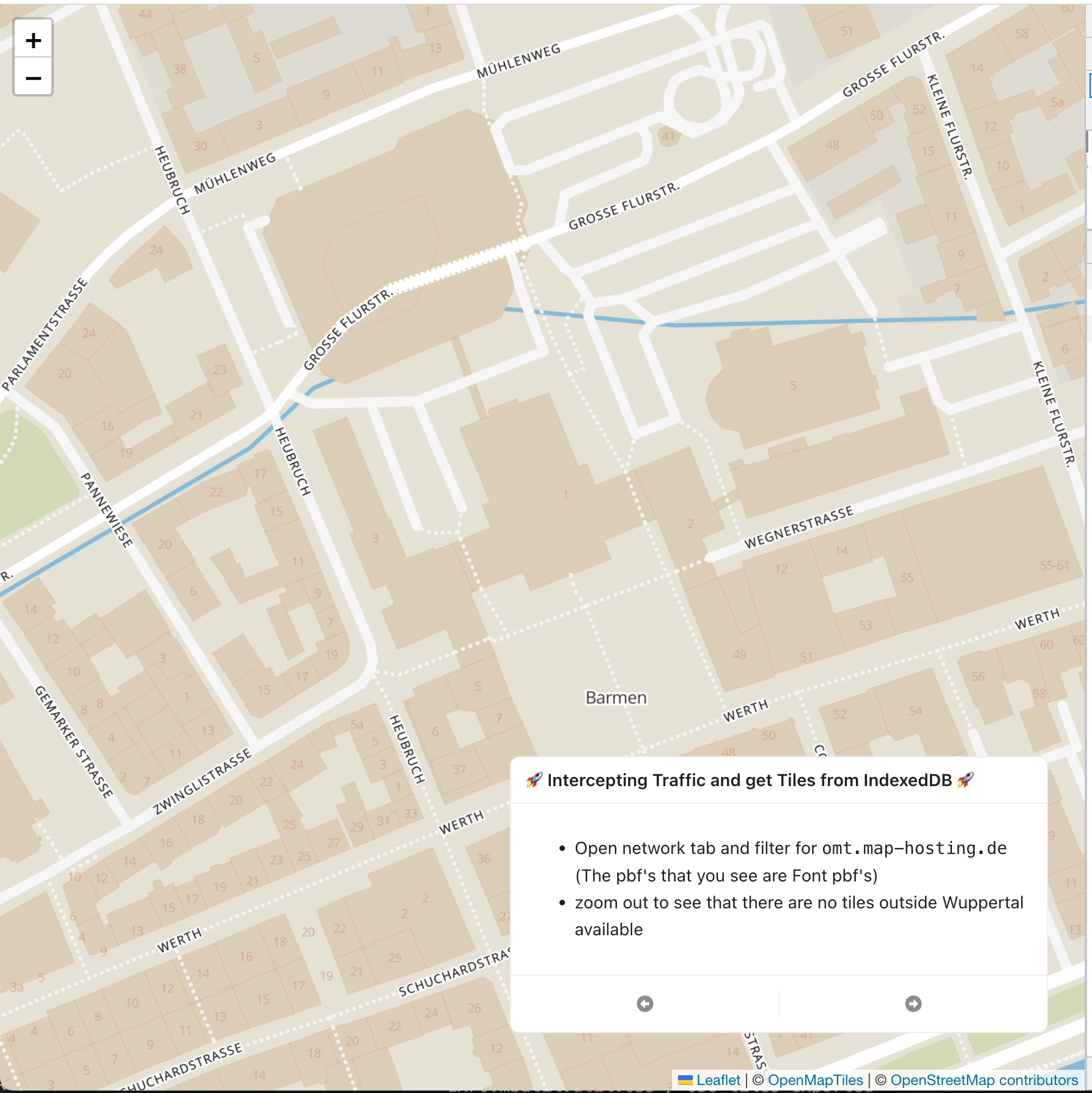Screen dimensions: 1092x1093
Task: Select the ZWINGLISTRASSE street label
Action: [202, 782]
